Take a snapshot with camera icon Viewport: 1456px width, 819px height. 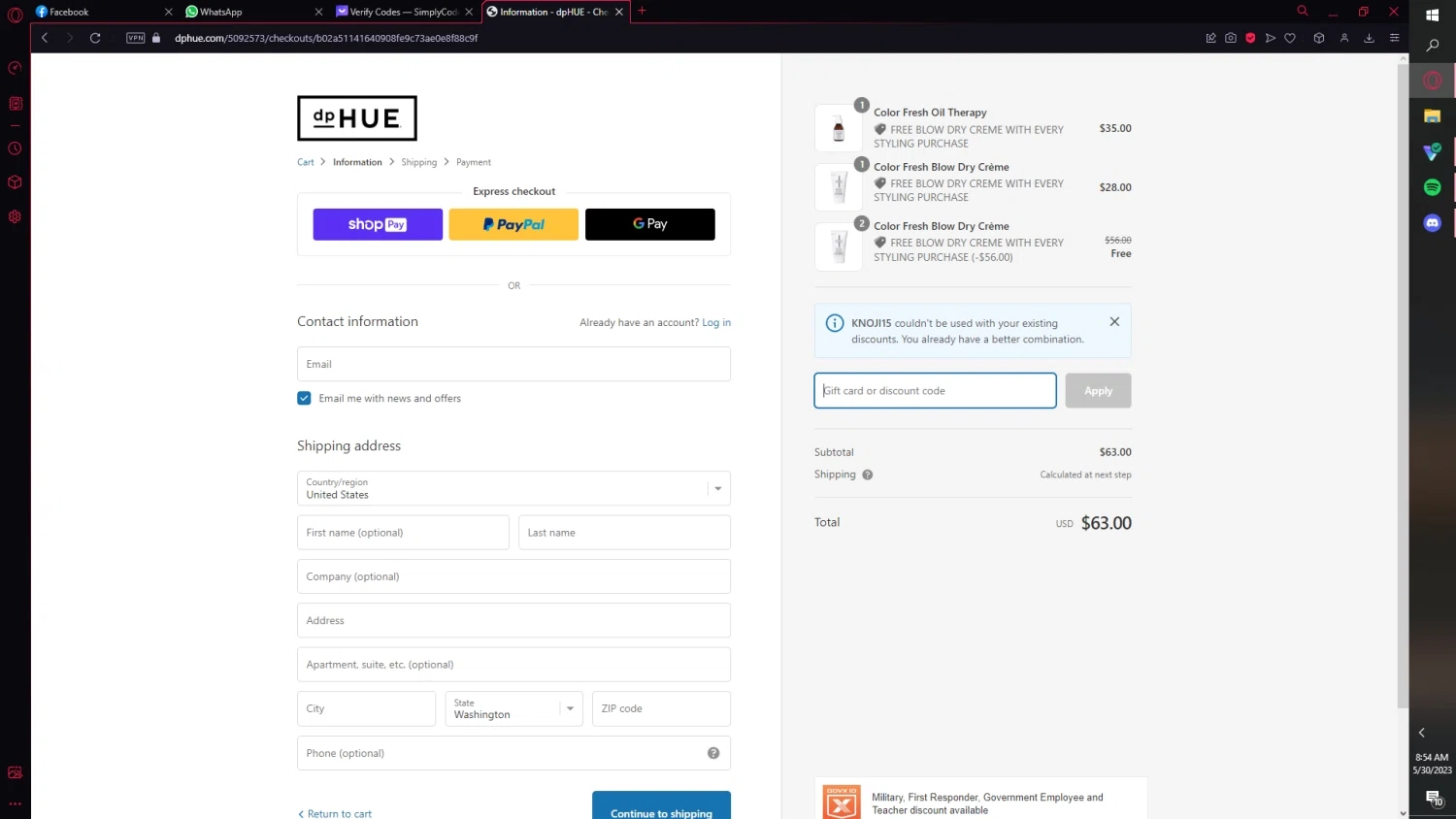point(1231,38)
